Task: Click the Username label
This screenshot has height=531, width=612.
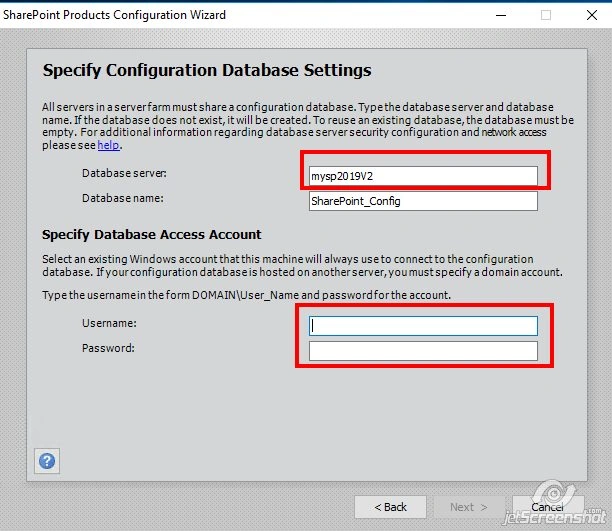Action: 109,323
